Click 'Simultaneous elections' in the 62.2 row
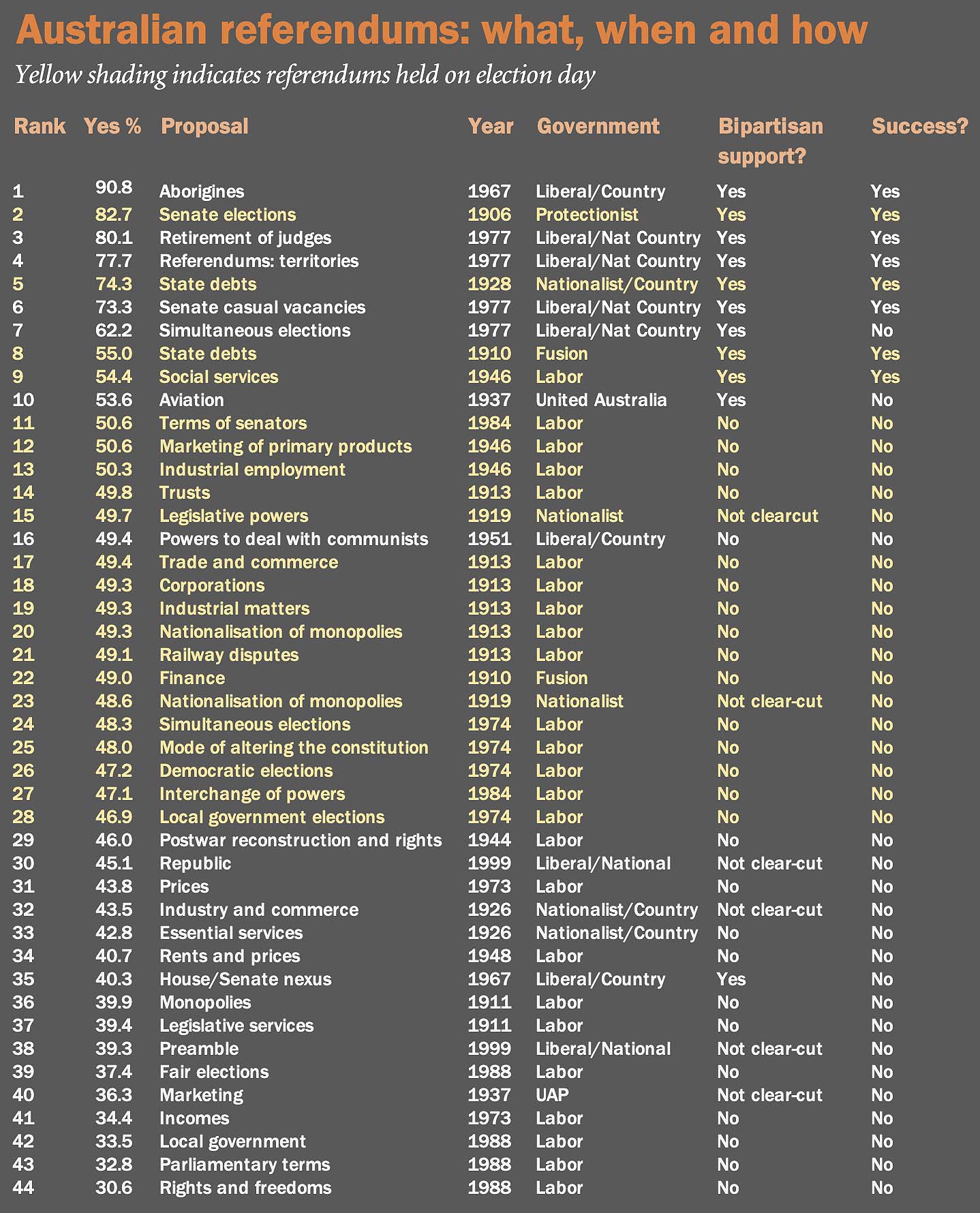This screenshot has height=1213, width=980. [255, 331]
